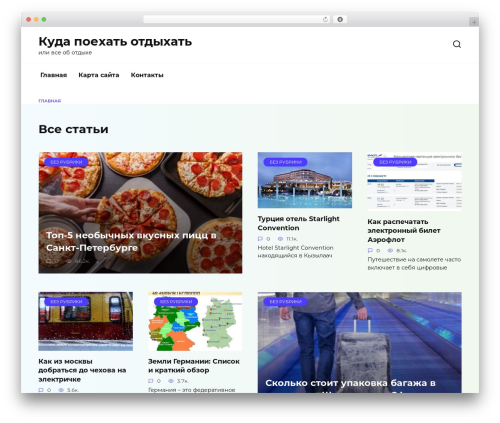
Task: Click Без рубрики tag on train image
Action: [x=66, y=302]
